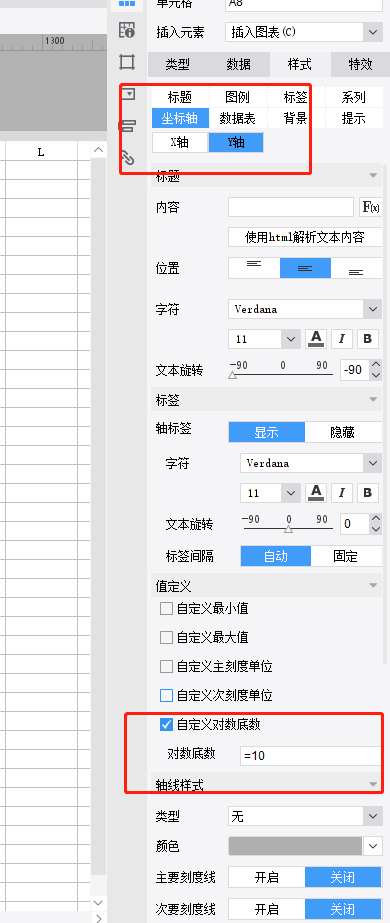Click the title 文本旋转 slider track

pyautogui.click(x=281, y=374)
